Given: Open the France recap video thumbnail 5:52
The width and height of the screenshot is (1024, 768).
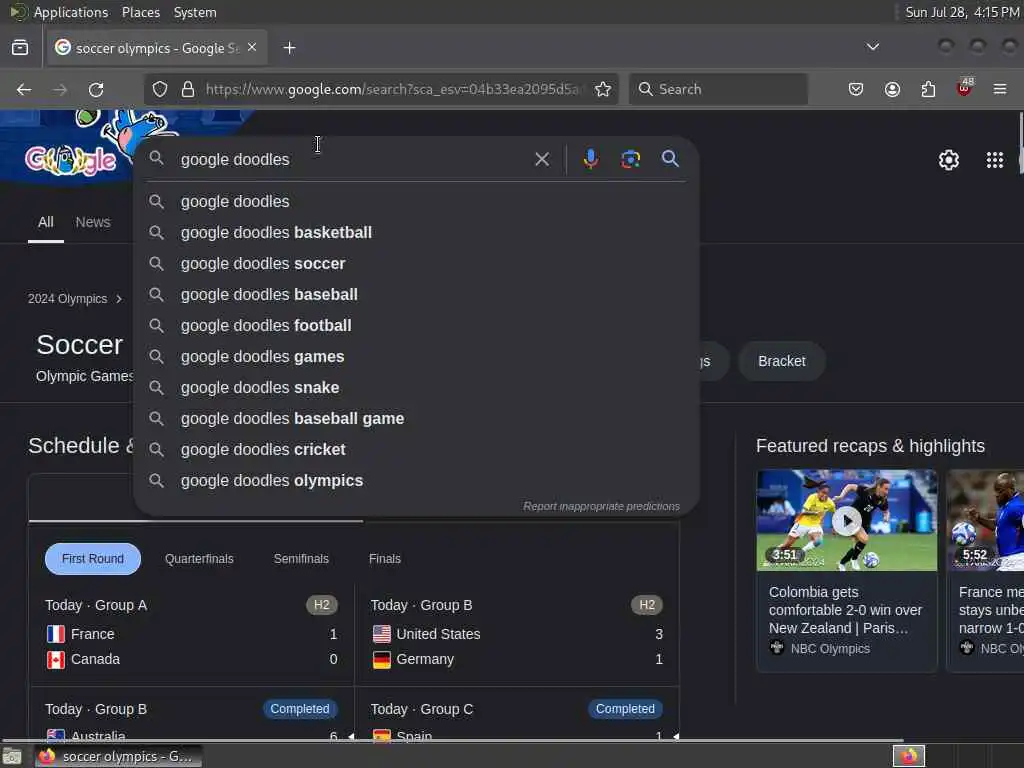Looking at the screenshot, I should click(985, 520).
